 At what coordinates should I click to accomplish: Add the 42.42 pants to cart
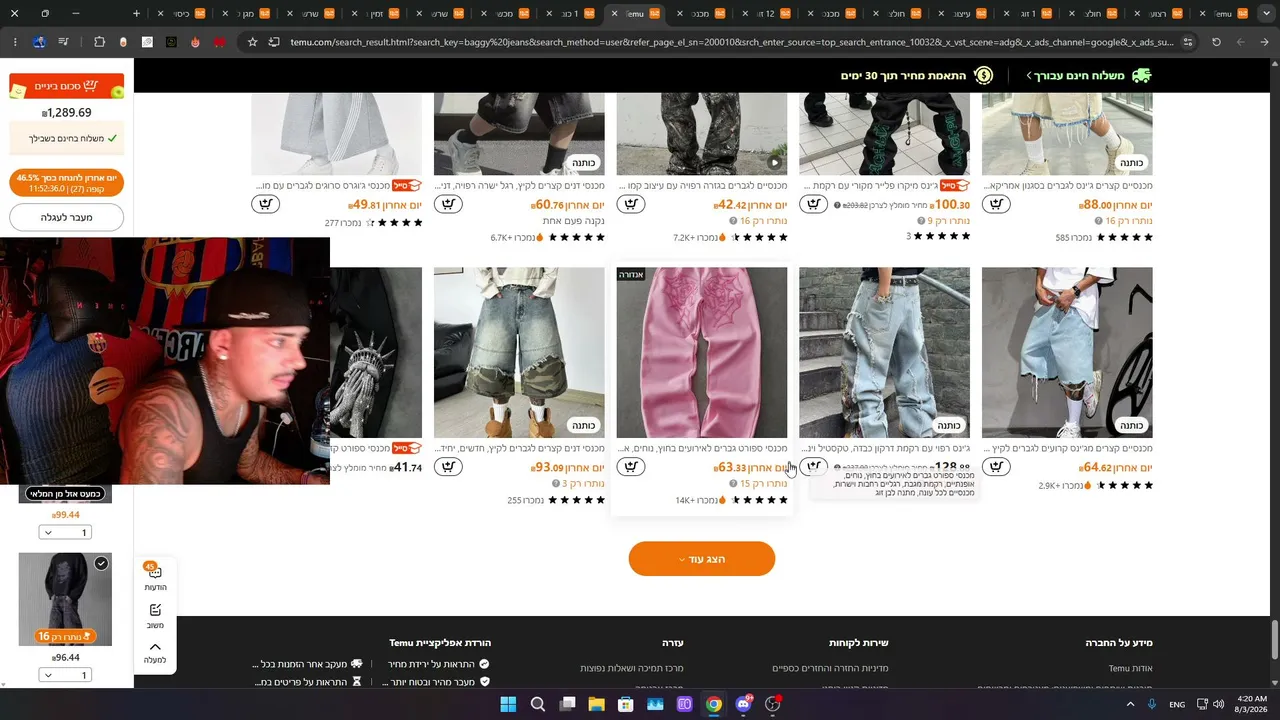tap(630, 204)
